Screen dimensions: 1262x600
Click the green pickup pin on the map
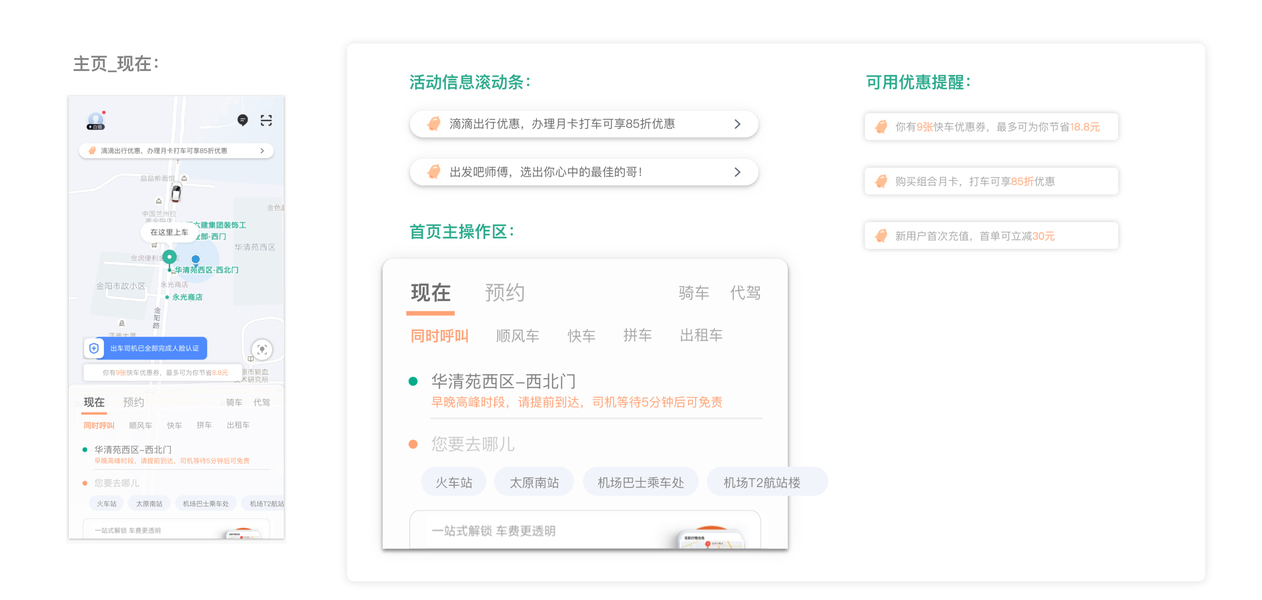(170, 258)
